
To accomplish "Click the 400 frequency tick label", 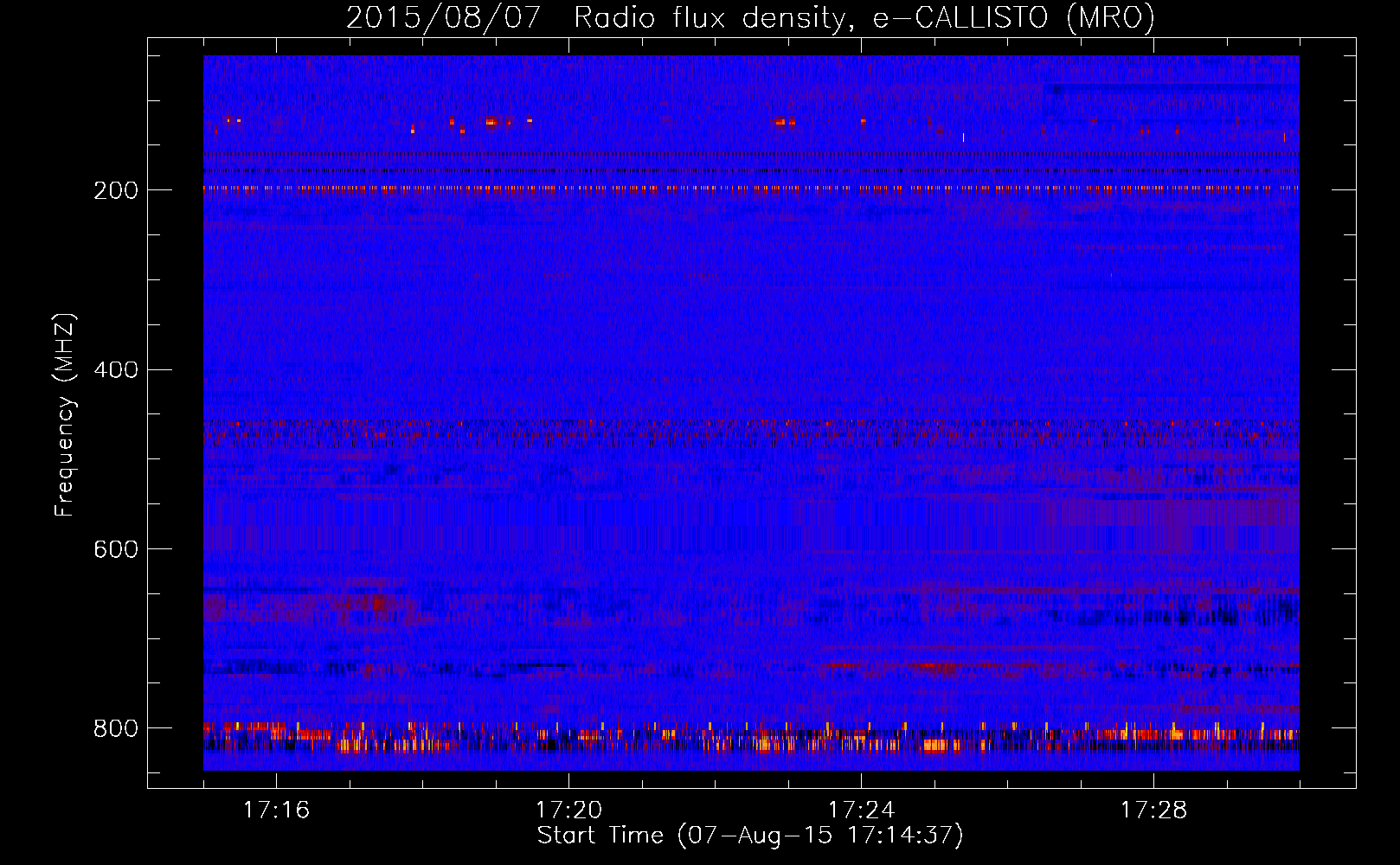I will (x=116, y=370).
